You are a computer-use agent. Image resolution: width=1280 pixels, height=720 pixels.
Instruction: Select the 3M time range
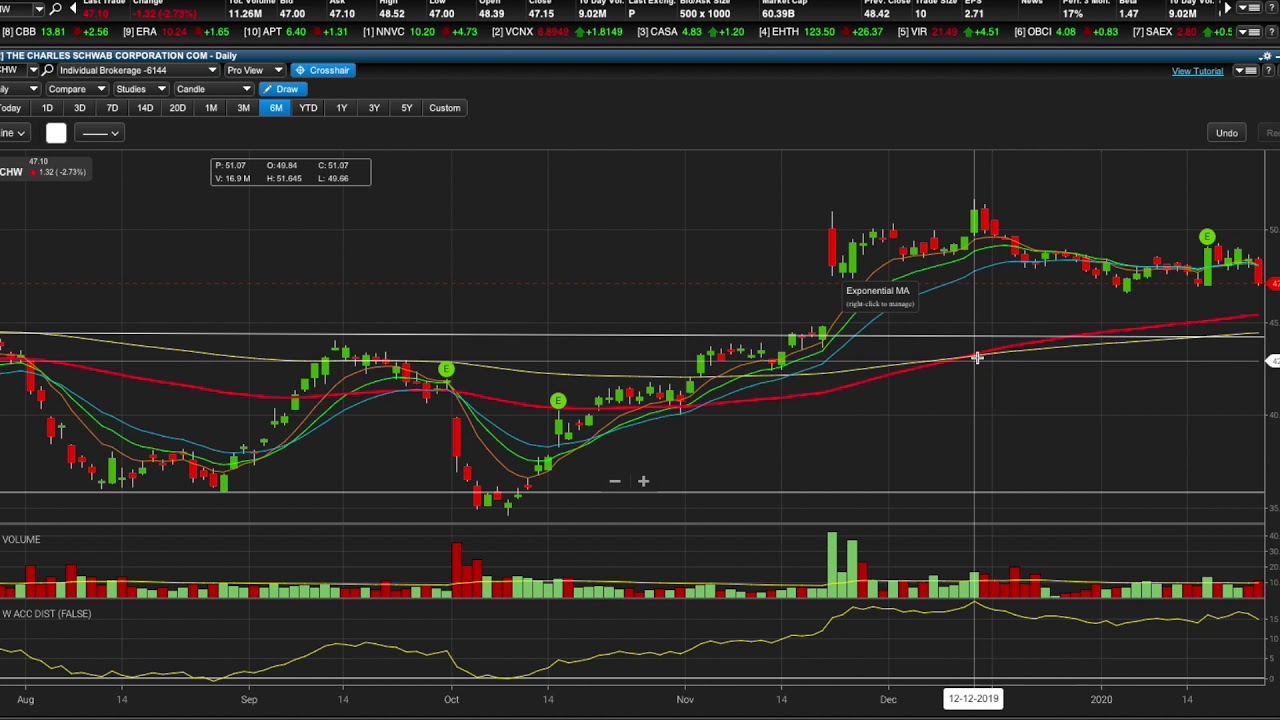click(x=243, y=108)
